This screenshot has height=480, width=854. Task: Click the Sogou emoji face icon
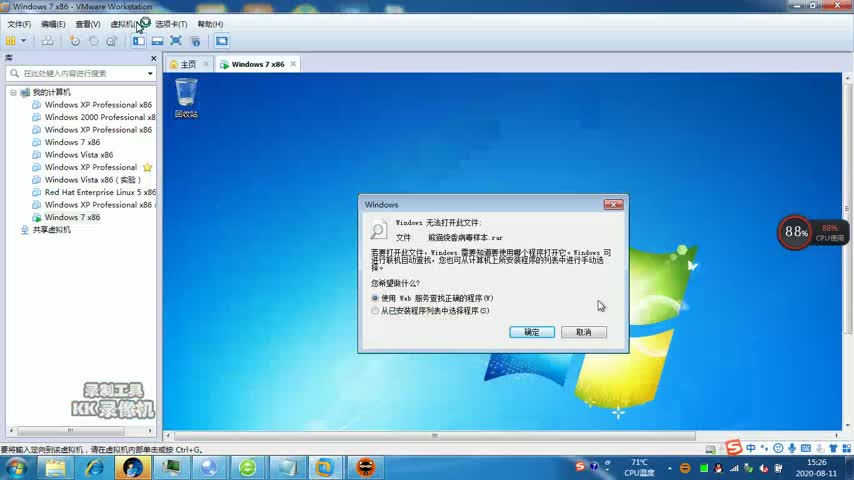778,448
